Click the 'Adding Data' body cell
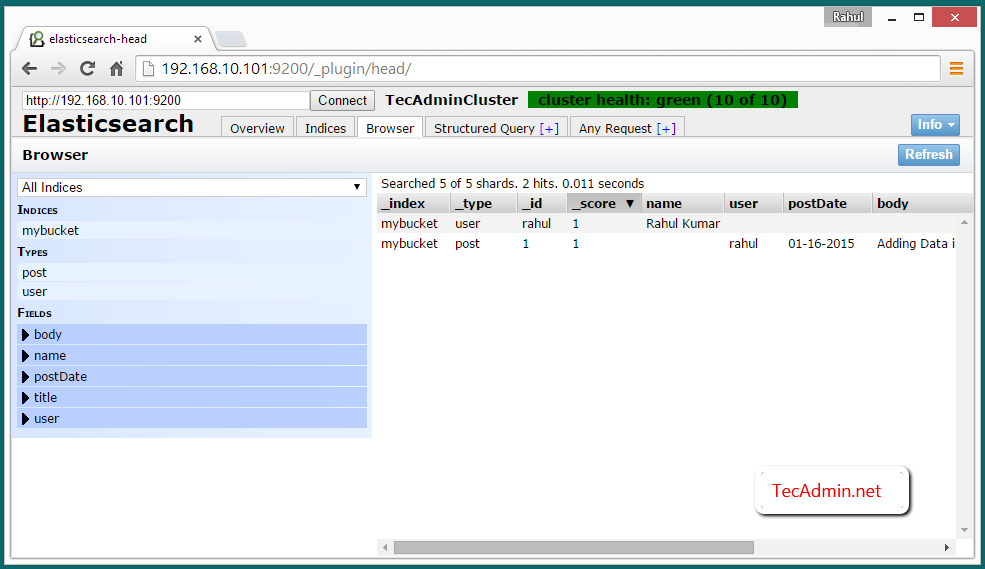 916,244
